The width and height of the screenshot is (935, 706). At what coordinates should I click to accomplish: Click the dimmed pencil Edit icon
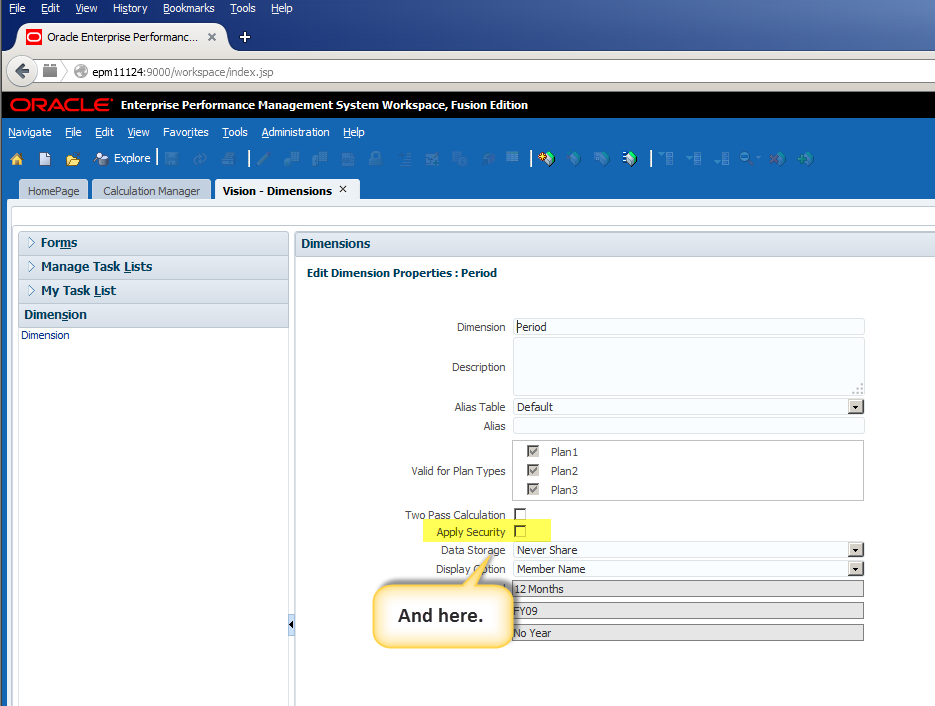tap(264, 159)
